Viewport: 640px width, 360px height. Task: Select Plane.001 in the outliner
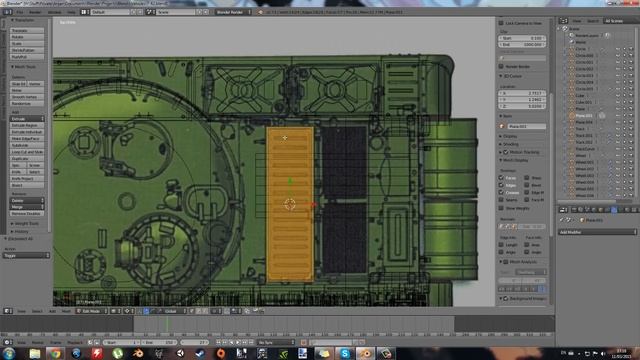tap(584, 116)
